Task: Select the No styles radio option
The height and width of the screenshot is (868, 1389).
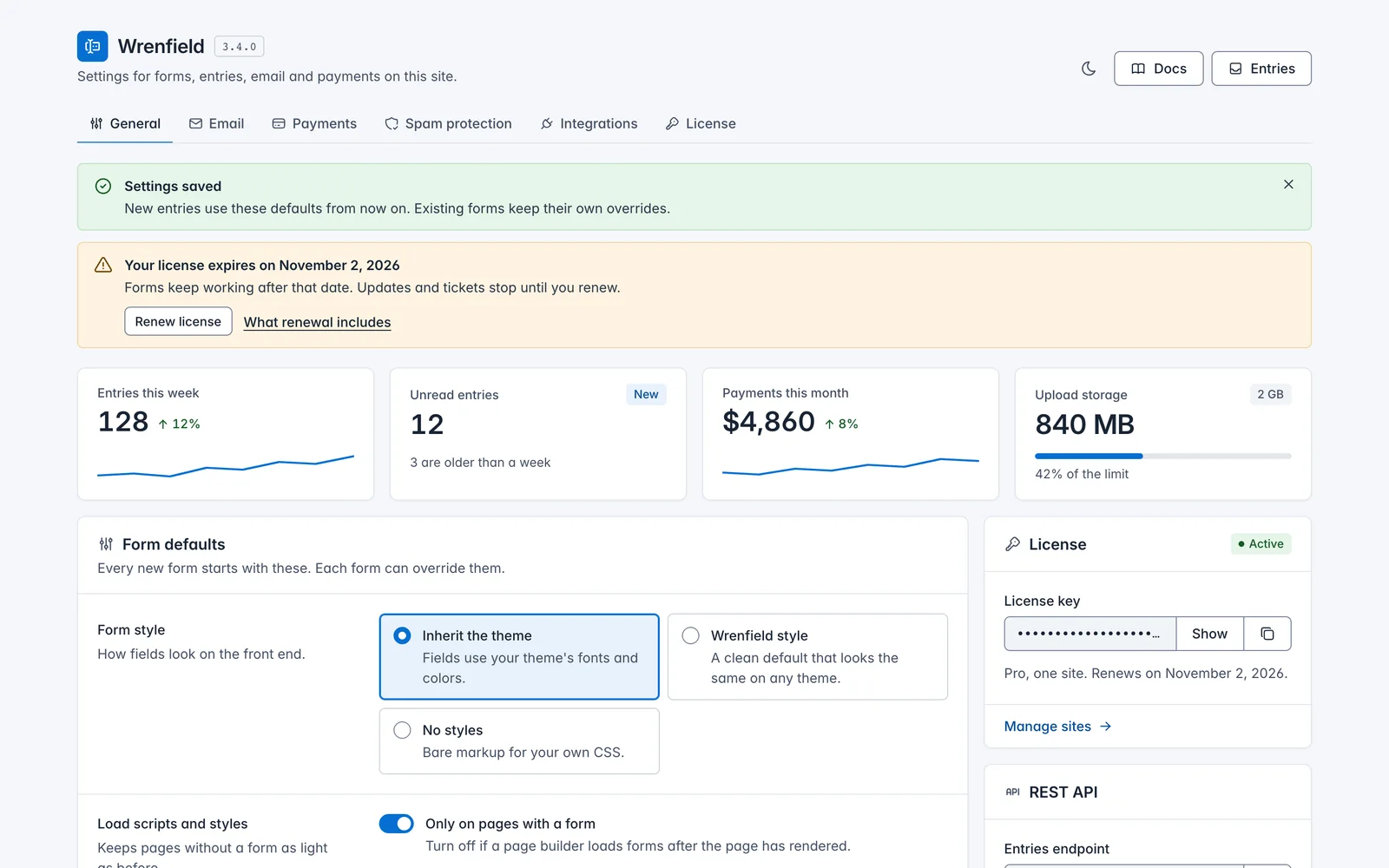Action: point(519,741)
